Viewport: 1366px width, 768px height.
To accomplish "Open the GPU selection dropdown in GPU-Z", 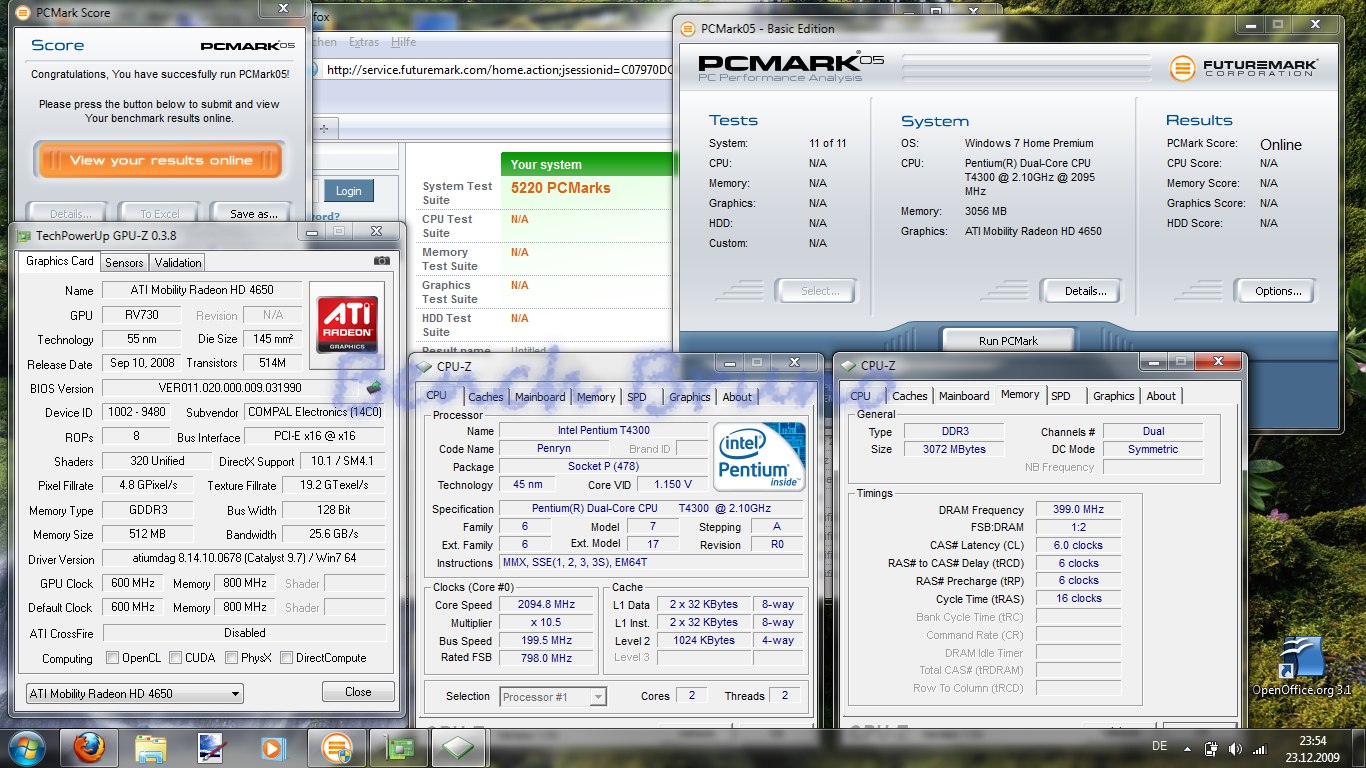I will (134, 693).
